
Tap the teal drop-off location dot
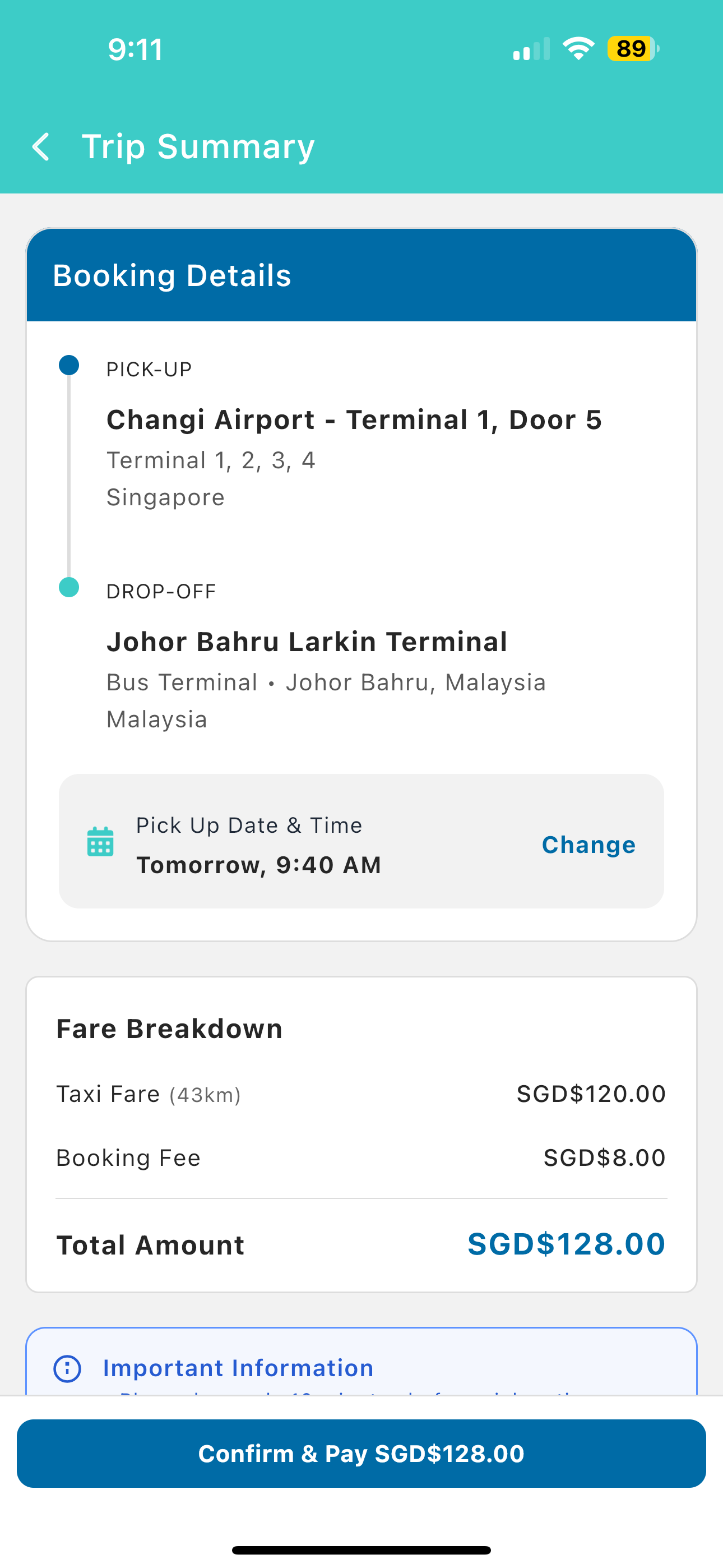tap(69, 587)
